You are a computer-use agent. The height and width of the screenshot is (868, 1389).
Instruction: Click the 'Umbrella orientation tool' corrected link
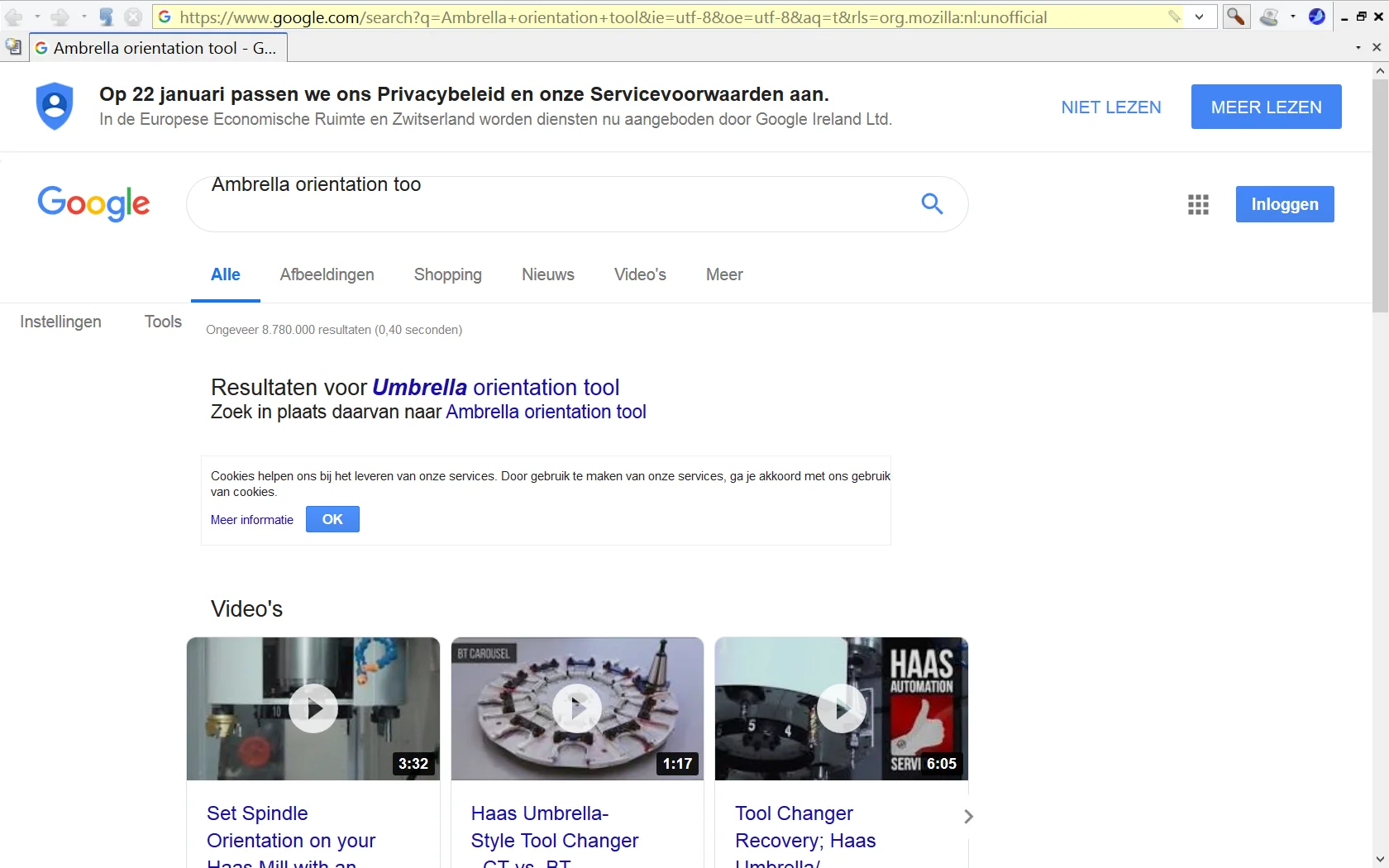click(496, 387)
